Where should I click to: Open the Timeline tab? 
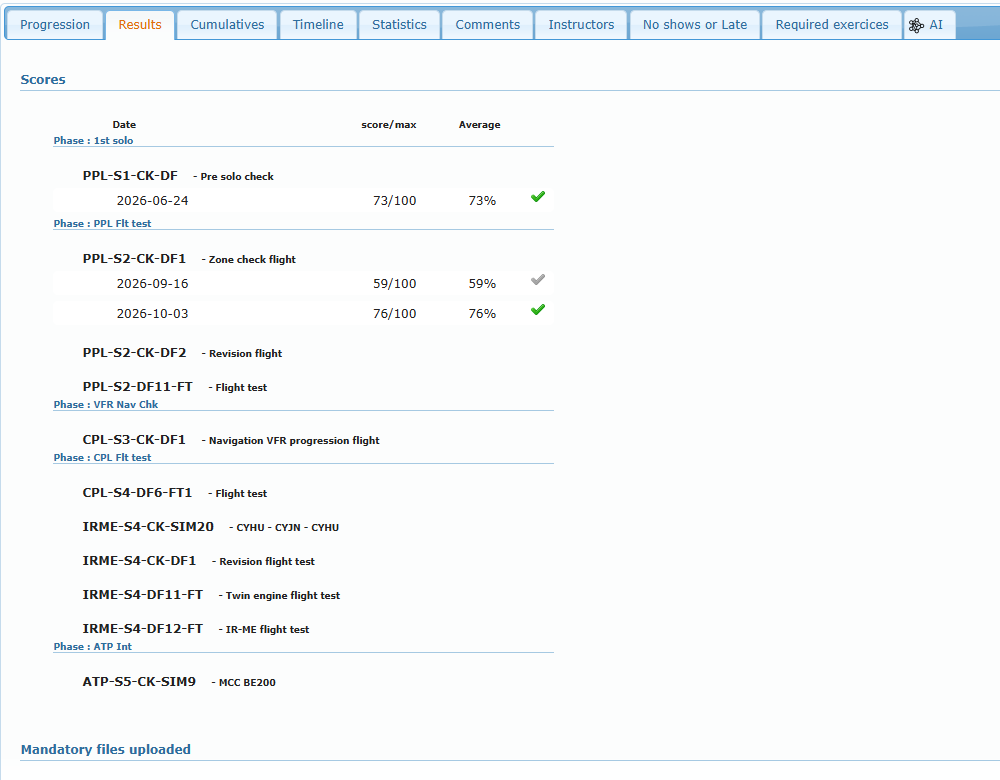point(318,25)
